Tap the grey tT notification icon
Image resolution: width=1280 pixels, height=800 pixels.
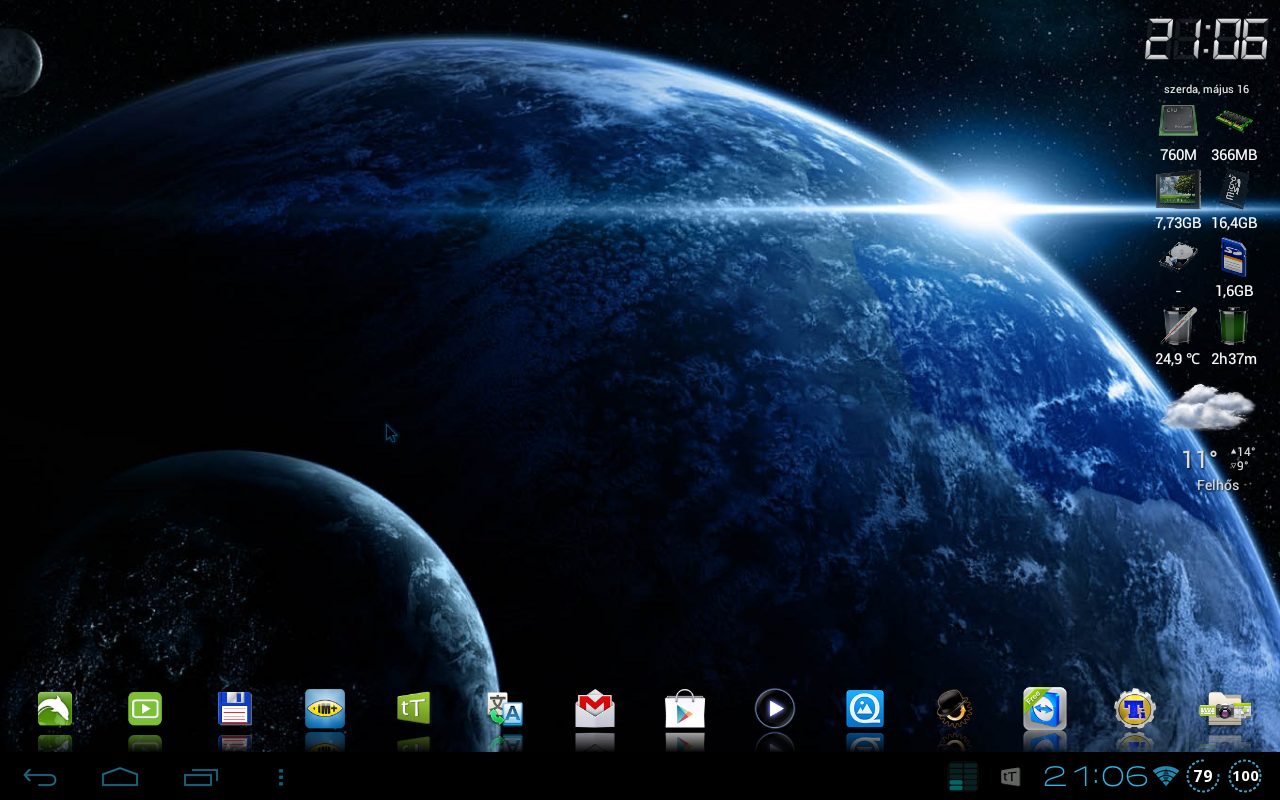1010,777
